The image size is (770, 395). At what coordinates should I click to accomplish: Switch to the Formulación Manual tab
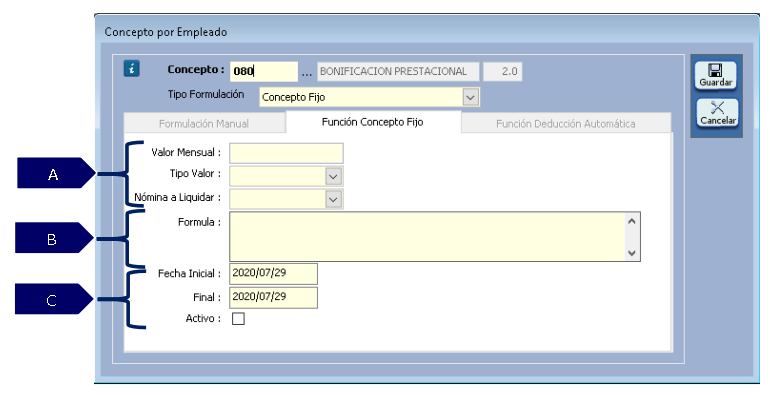tap(204, 124)
